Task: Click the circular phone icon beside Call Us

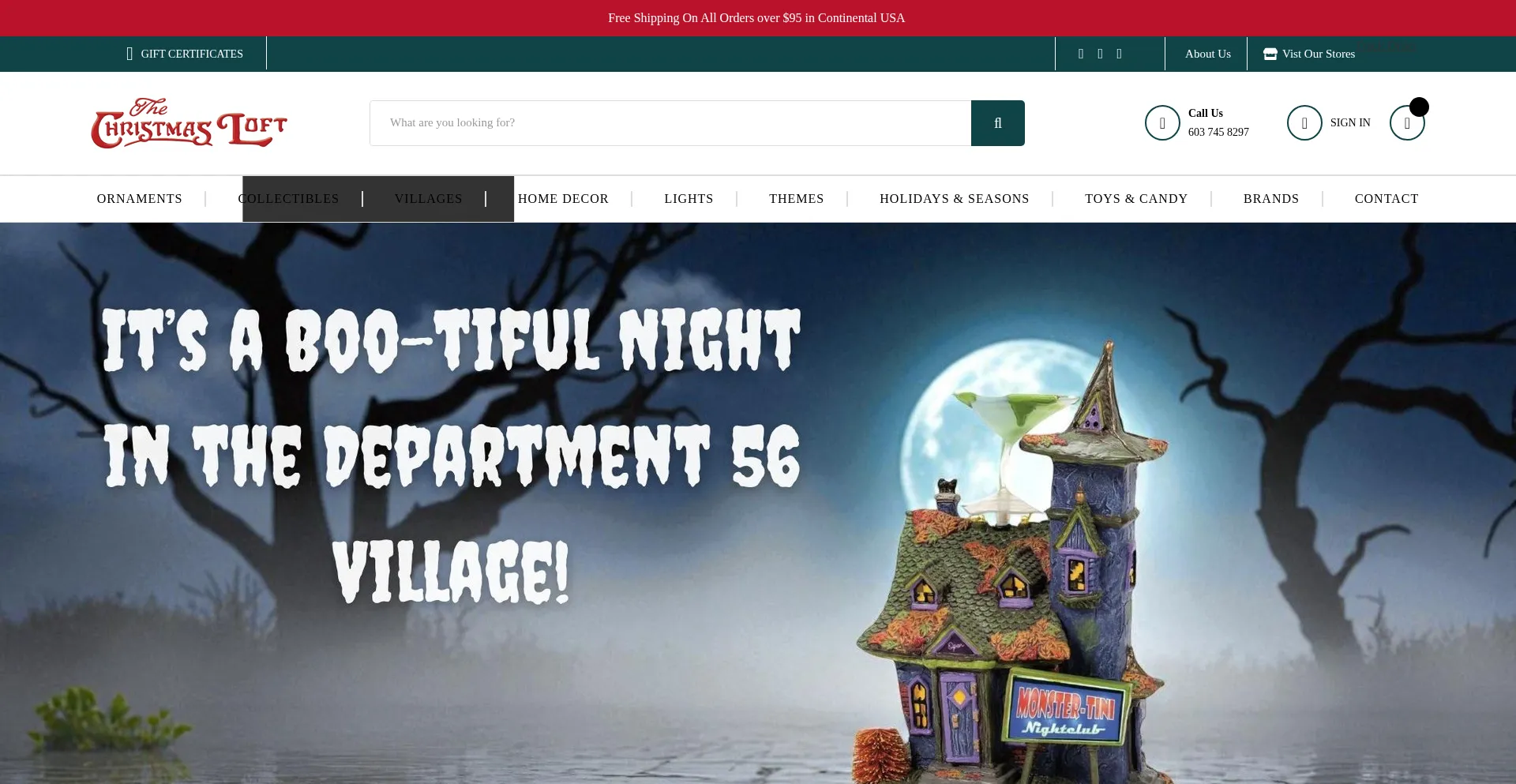Action: (1161, 123)
